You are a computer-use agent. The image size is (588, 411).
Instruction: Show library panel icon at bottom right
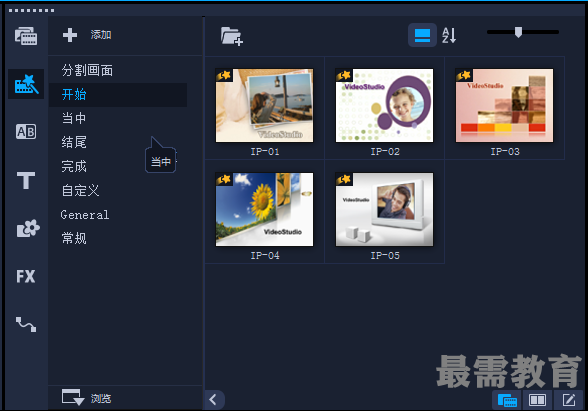(x=507, y=400)
